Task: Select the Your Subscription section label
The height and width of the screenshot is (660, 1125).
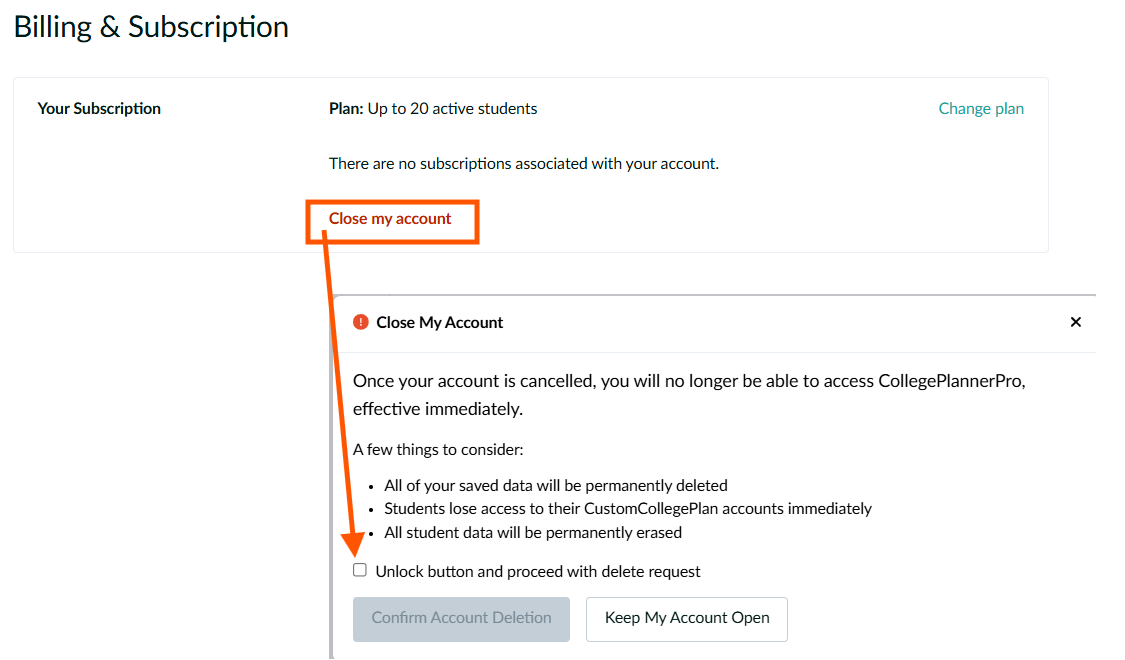Action: pos(99,108)
